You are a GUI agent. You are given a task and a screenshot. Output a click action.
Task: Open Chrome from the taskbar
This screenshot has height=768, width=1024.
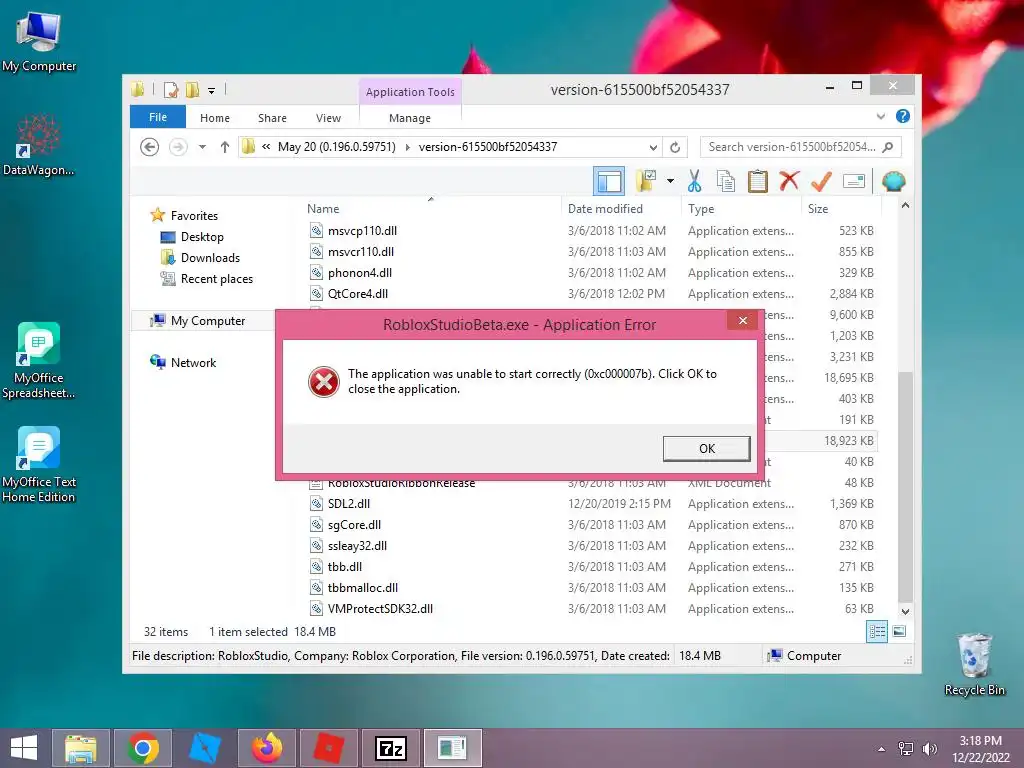point(143,748)
